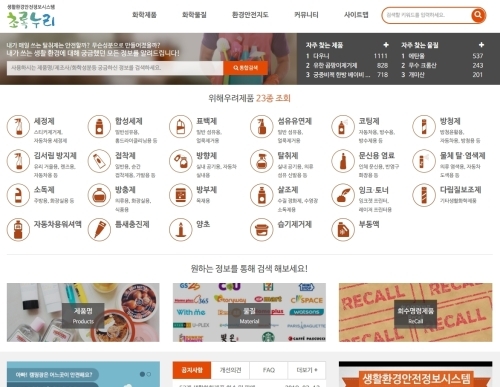Expand the 자주 찾는 물질 plus button
The height and width of the screenshot is (387, 500).
[481, 45]
